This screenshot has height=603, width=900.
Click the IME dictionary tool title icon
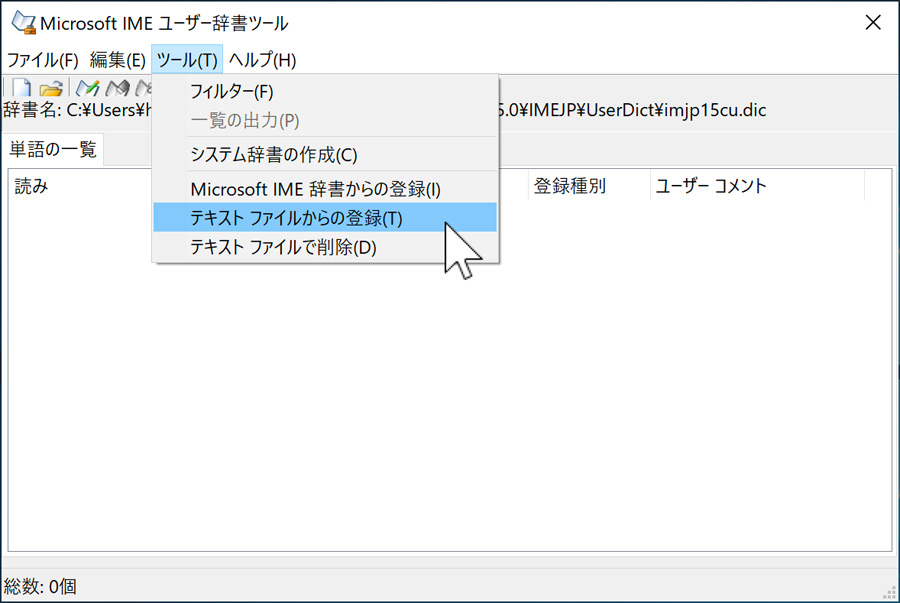(24, 23)
